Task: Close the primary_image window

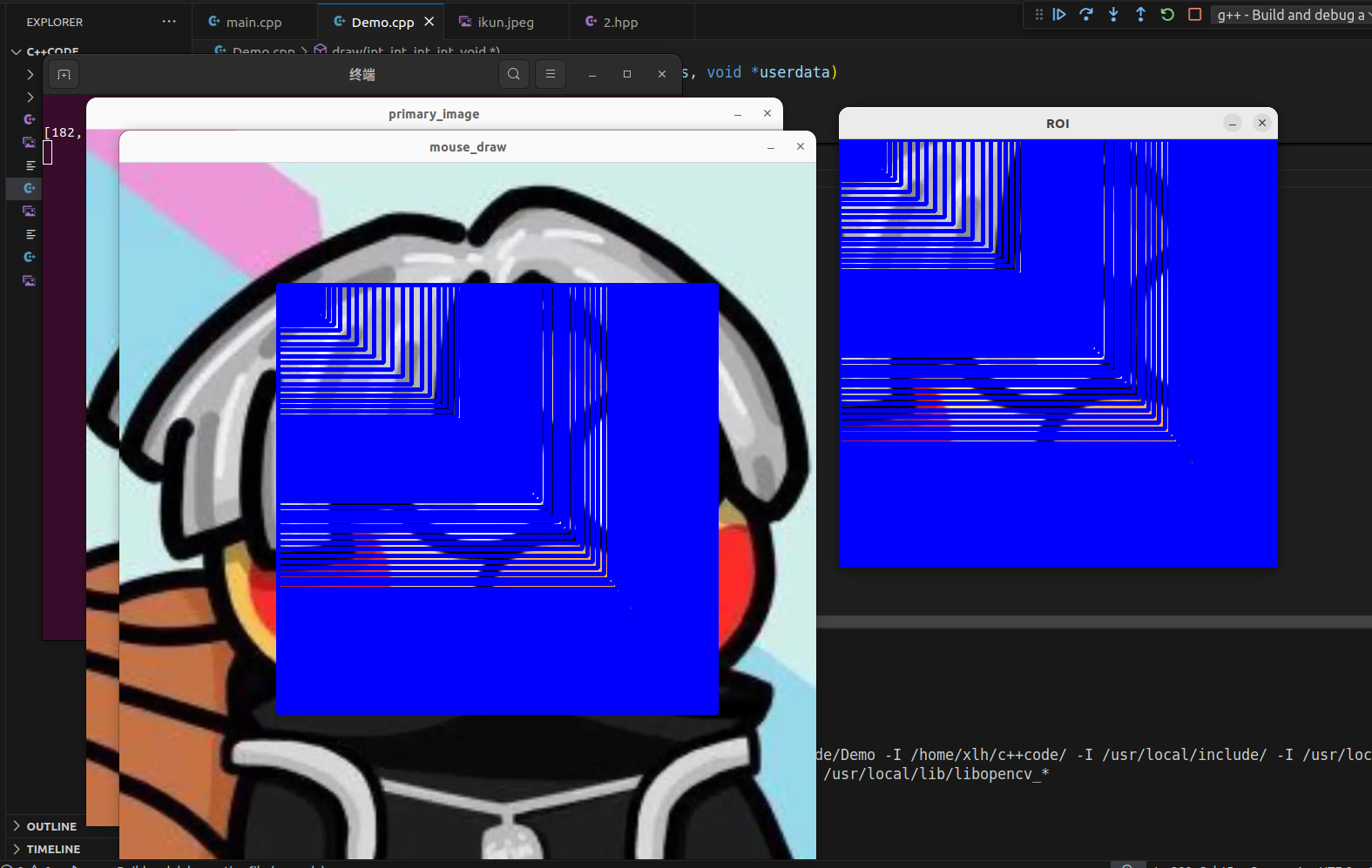Action: coord(767,113)
